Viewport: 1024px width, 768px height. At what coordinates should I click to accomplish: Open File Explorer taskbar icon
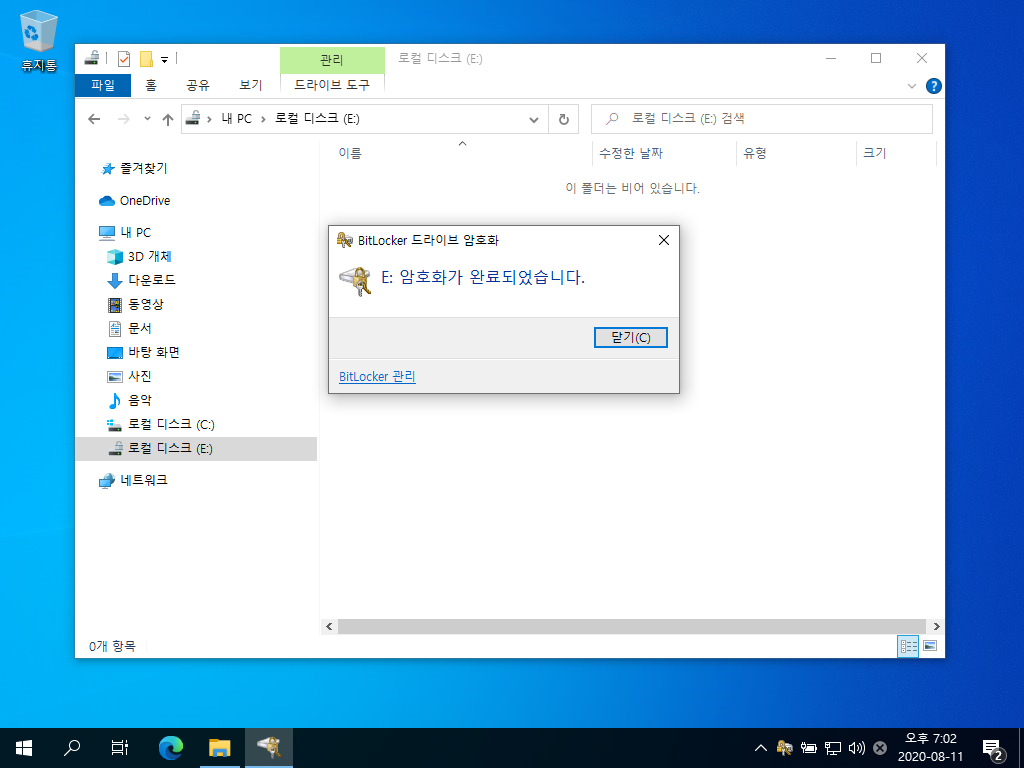tap(220, 748)
